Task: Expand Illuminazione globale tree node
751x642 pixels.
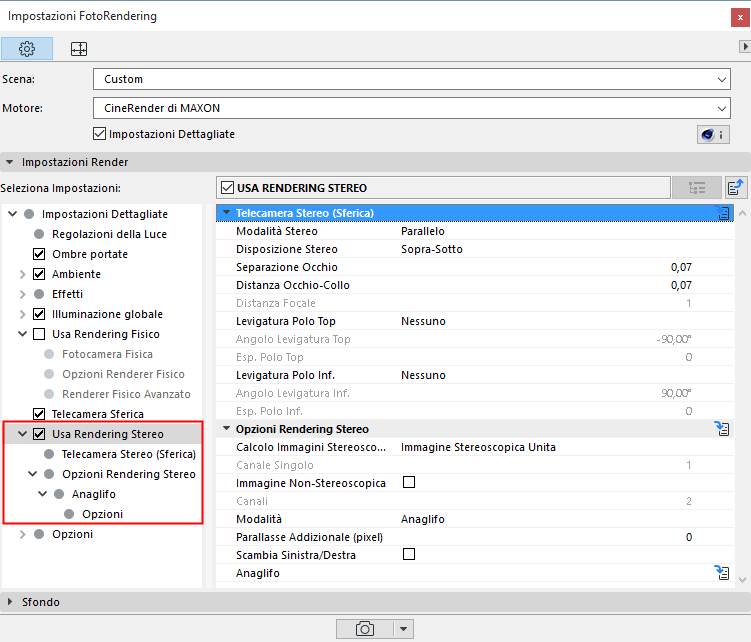Action: pyautogui.click(x=23, y=314)
